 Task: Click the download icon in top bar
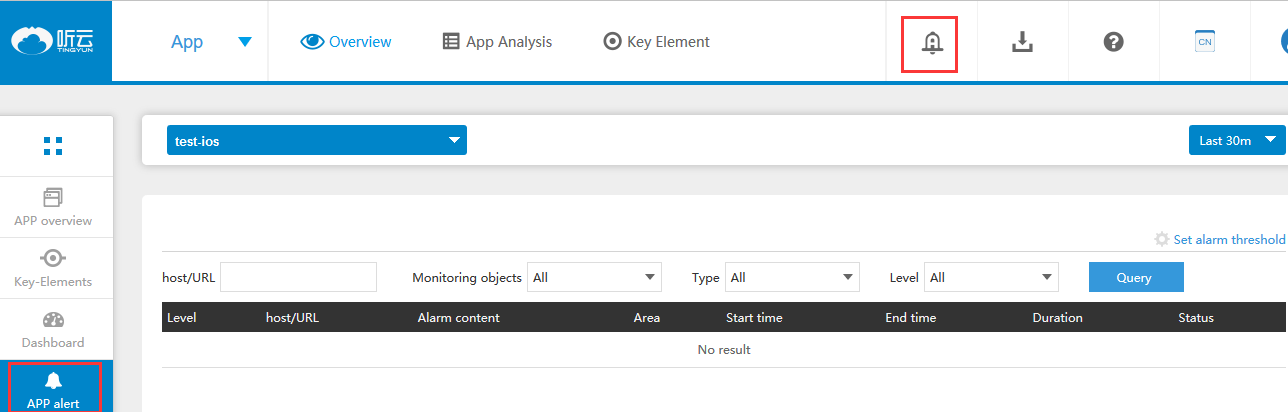click(x=1022, y=42)
